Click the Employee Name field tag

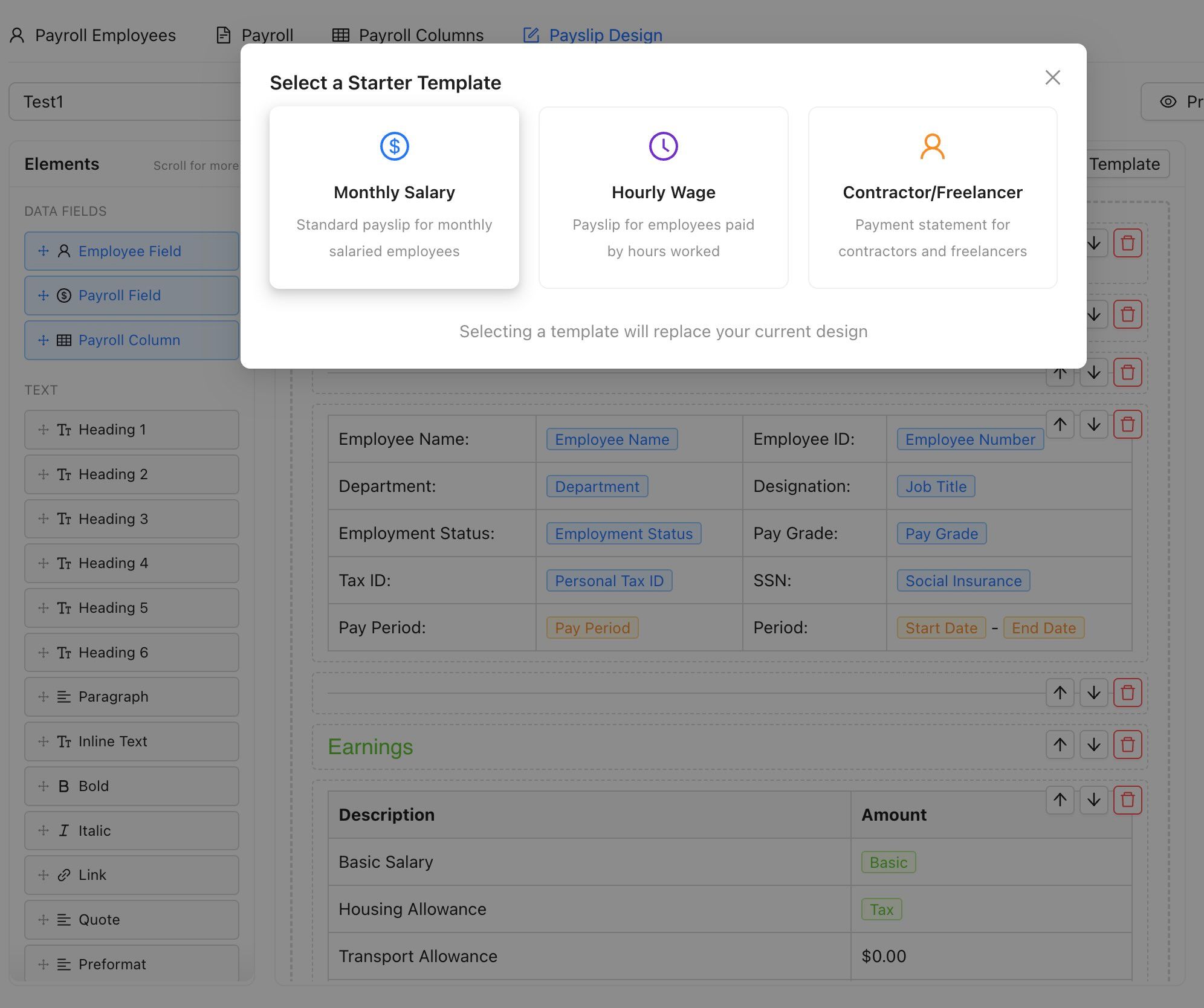click(x=612, y=439)
